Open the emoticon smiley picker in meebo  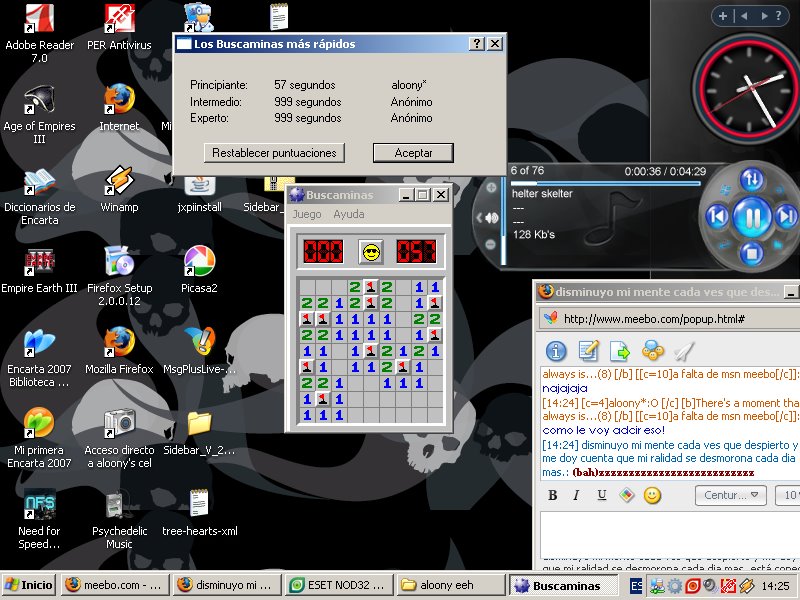[x=652, y=495]
